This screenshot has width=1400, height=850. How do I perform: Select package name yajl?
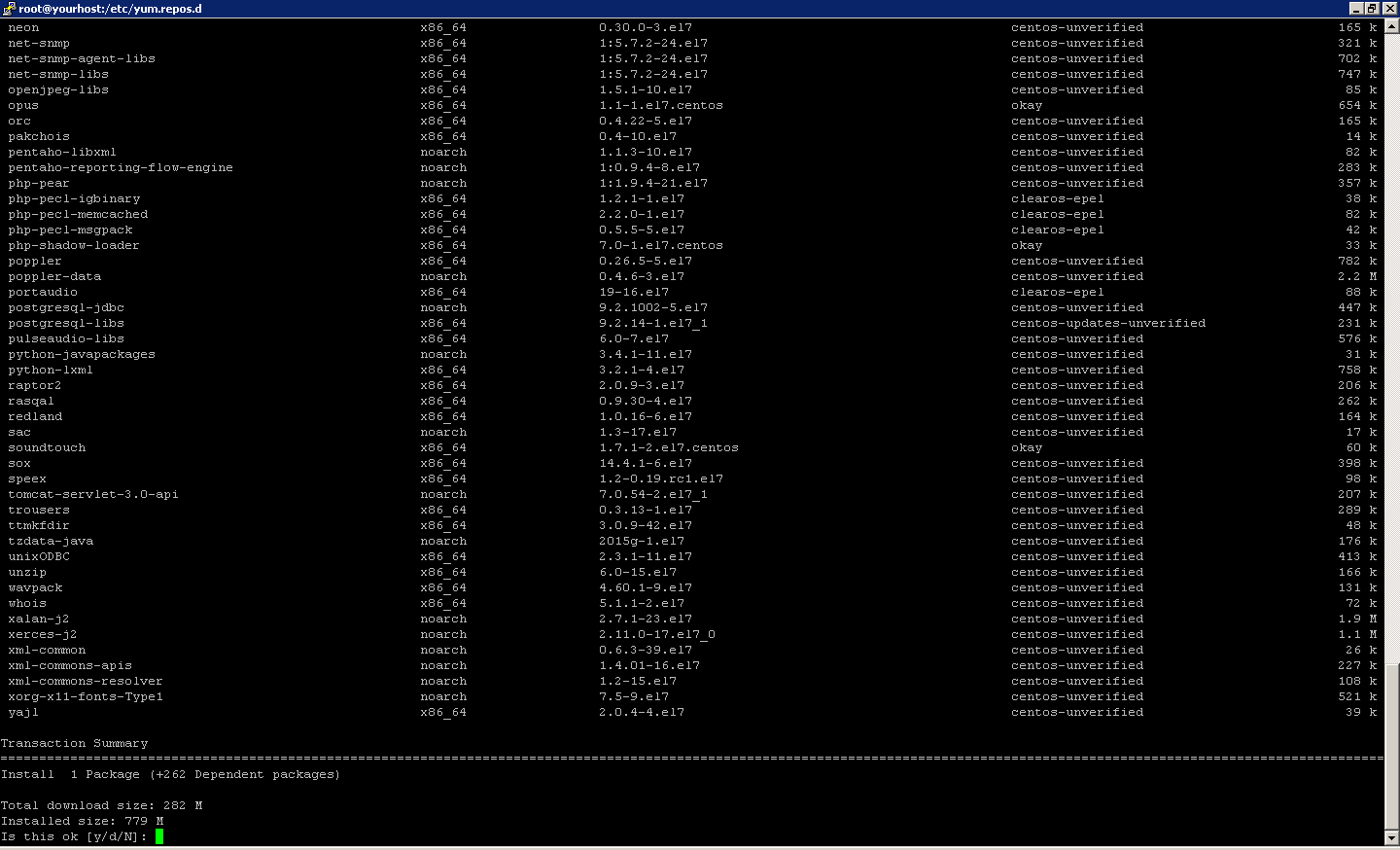point(23,712)
